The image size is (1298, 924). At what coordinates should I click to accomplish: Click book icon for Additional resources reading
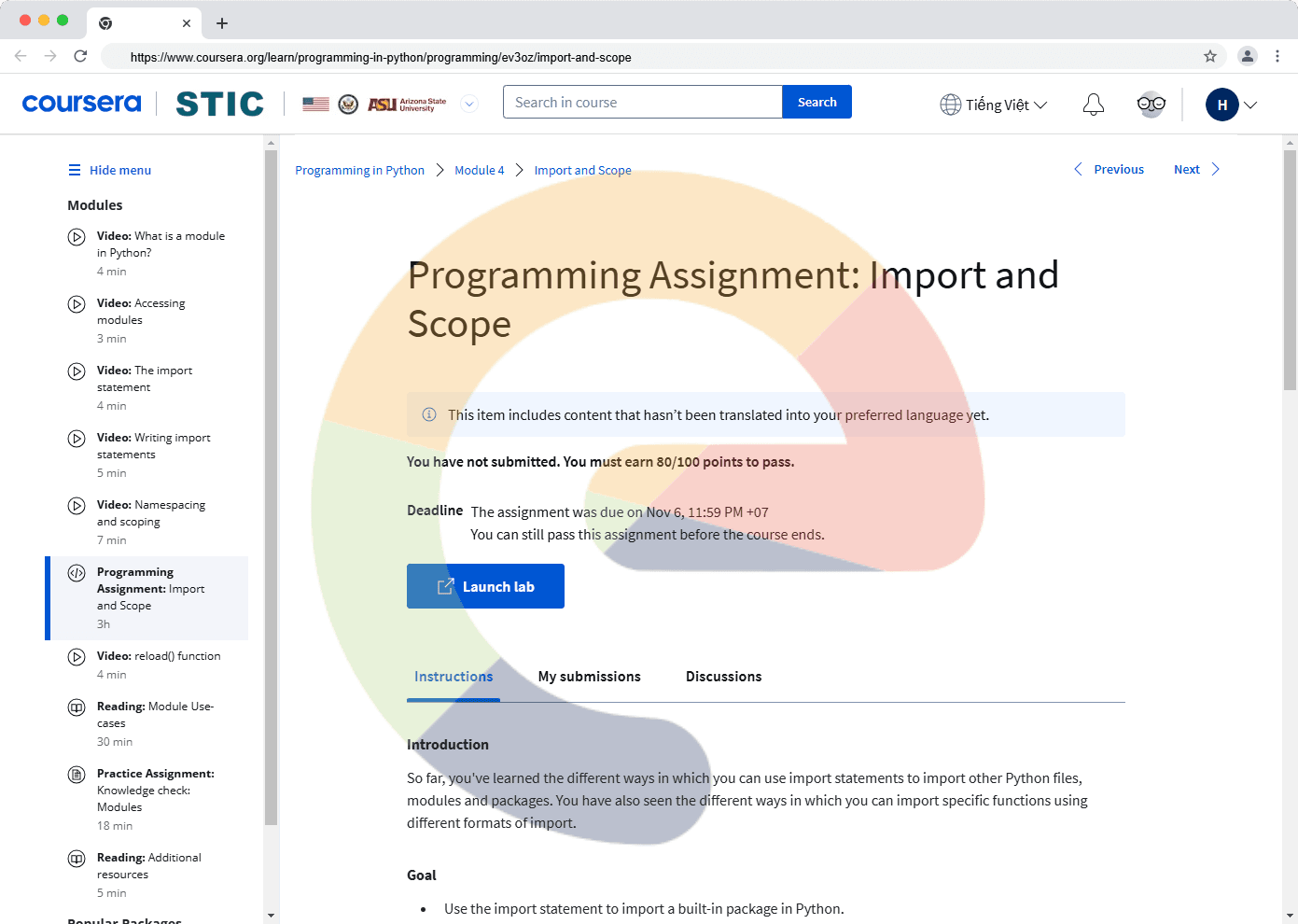coord(77,859)
